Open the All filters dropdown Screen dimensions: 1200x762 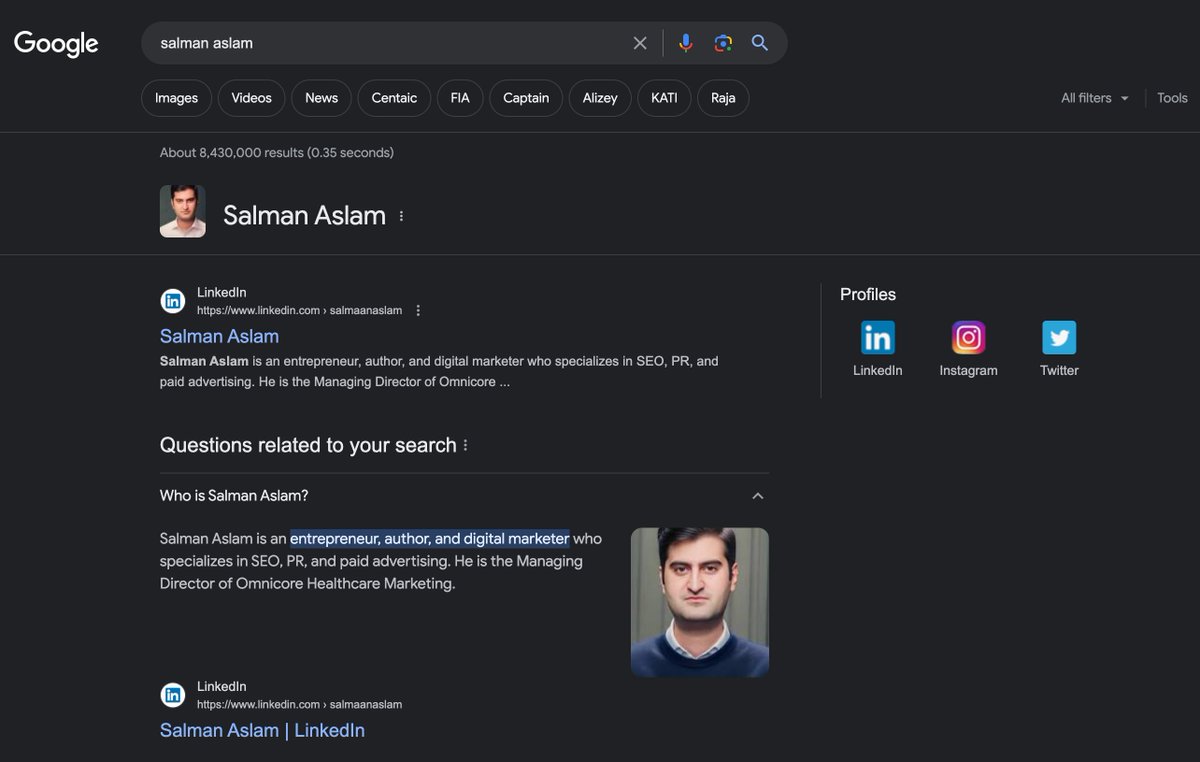click(1095, 98)
